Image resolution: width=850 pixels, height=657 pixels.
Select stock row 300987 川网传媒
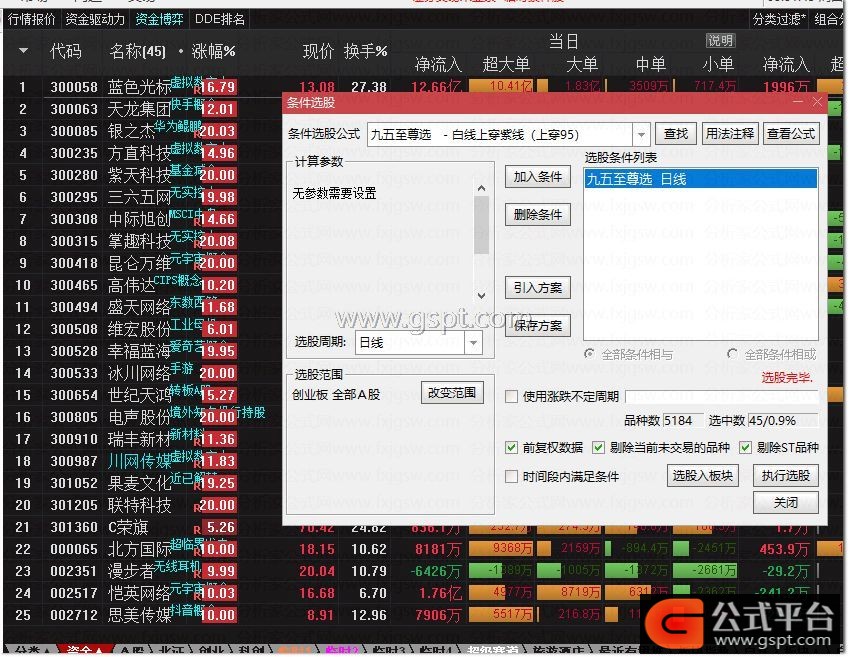pyautogui.click(x=144, y=461)
